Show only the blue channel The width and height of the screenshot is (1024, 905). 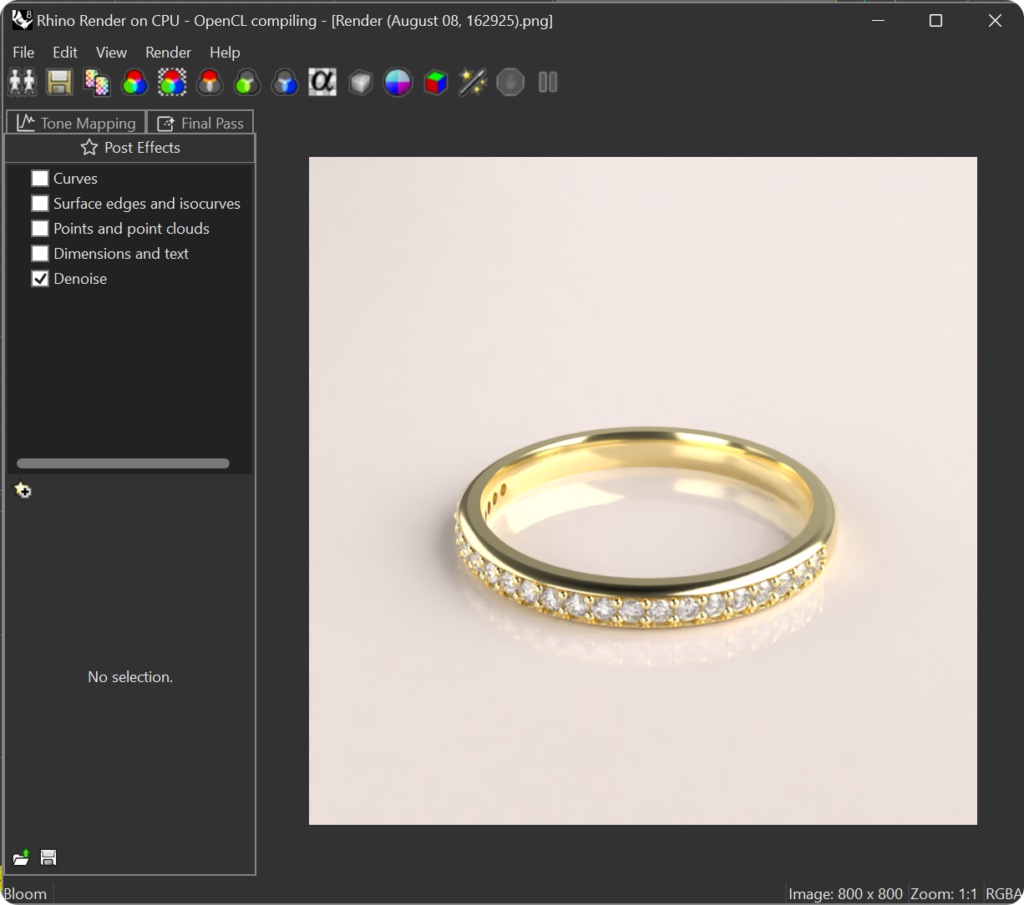pos(285,82)
